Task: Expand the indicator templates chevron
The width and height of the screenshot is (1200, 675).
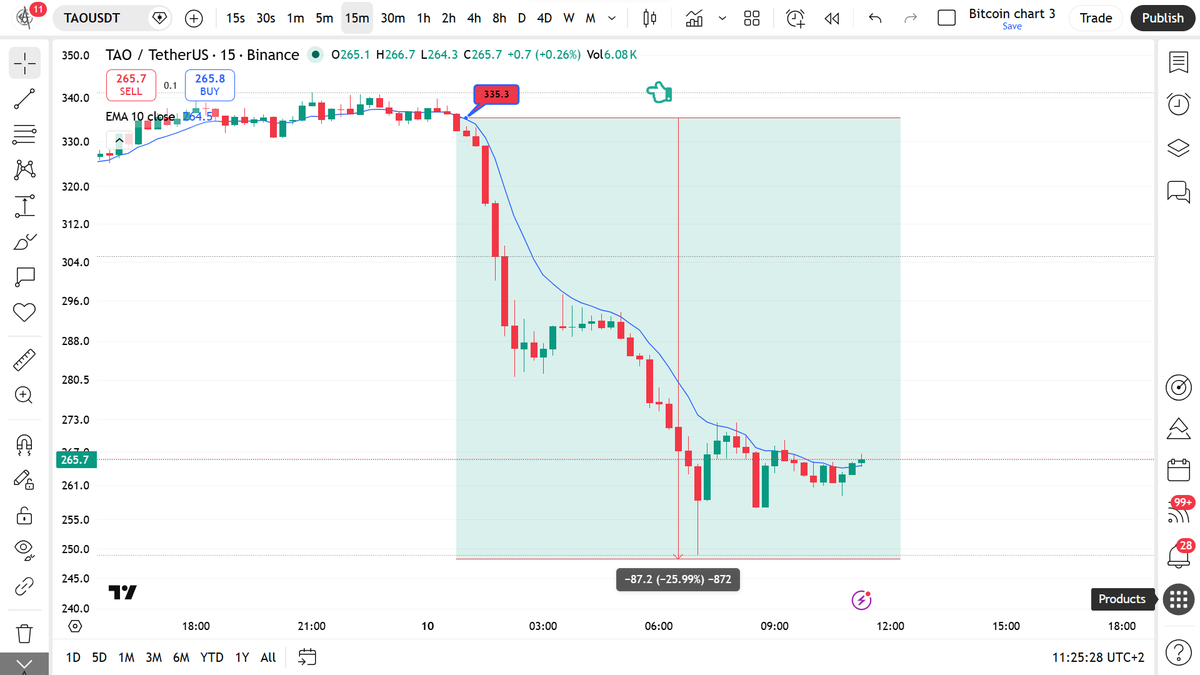Action: [x=722, y=18]
